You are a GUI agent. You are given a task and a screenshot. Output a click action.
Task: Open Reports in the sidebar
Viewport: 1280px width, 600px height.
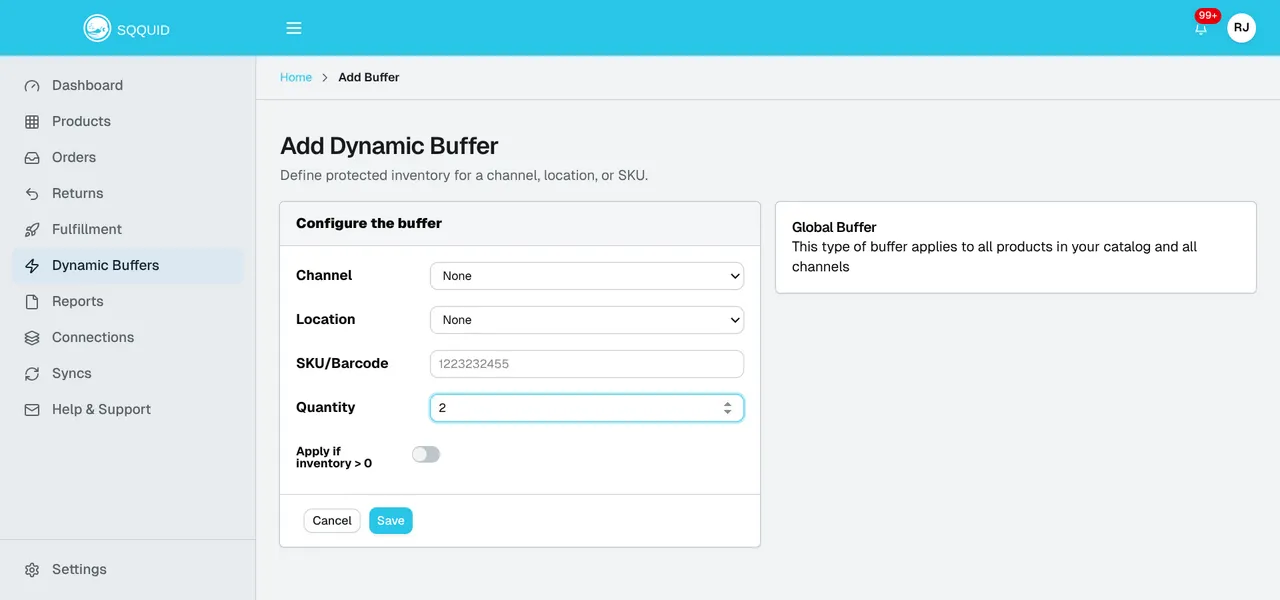[x=127, y=302]
